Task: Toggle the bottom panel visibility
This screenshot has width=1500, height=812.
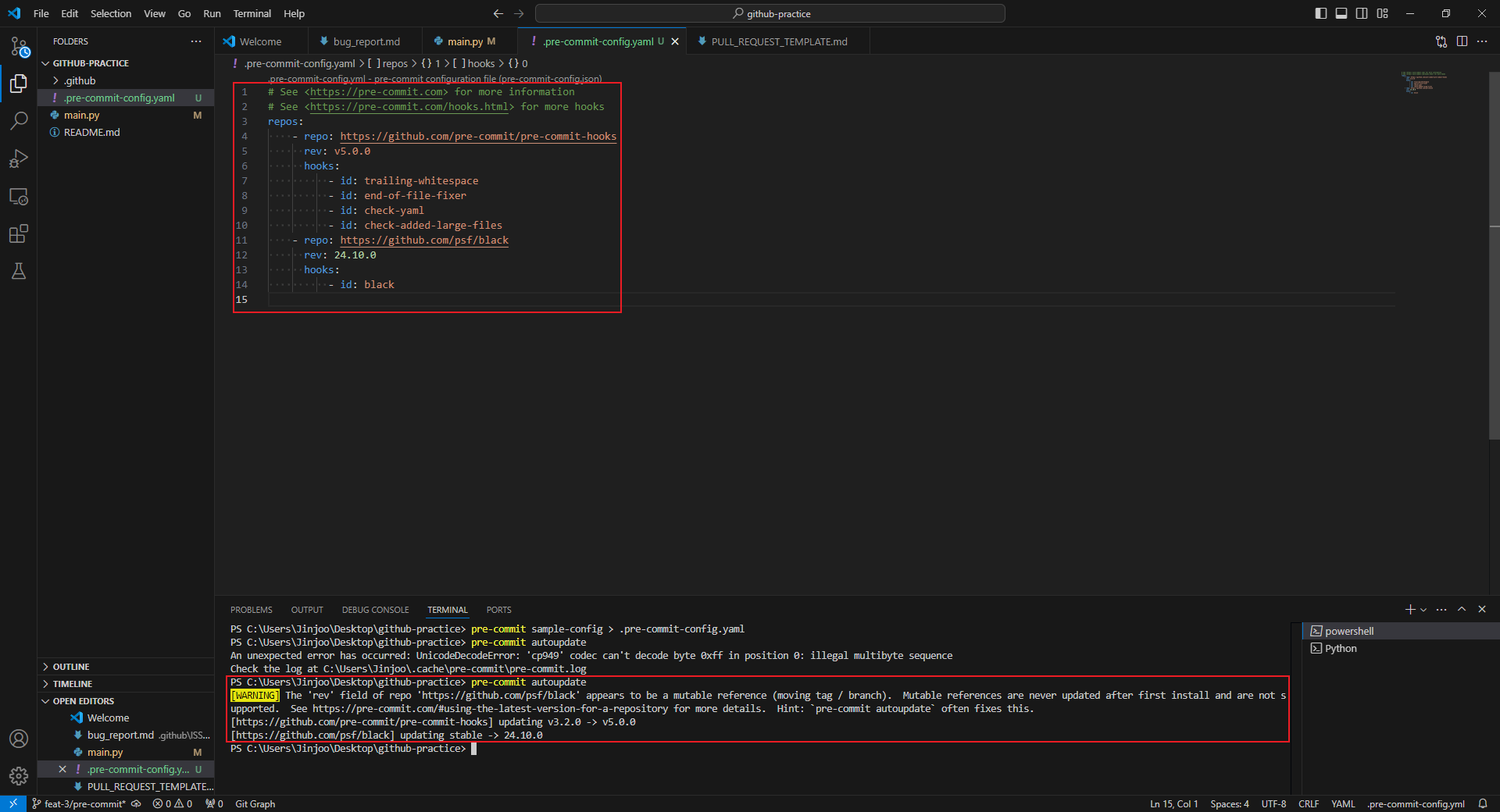Action: coord(1341,13)
